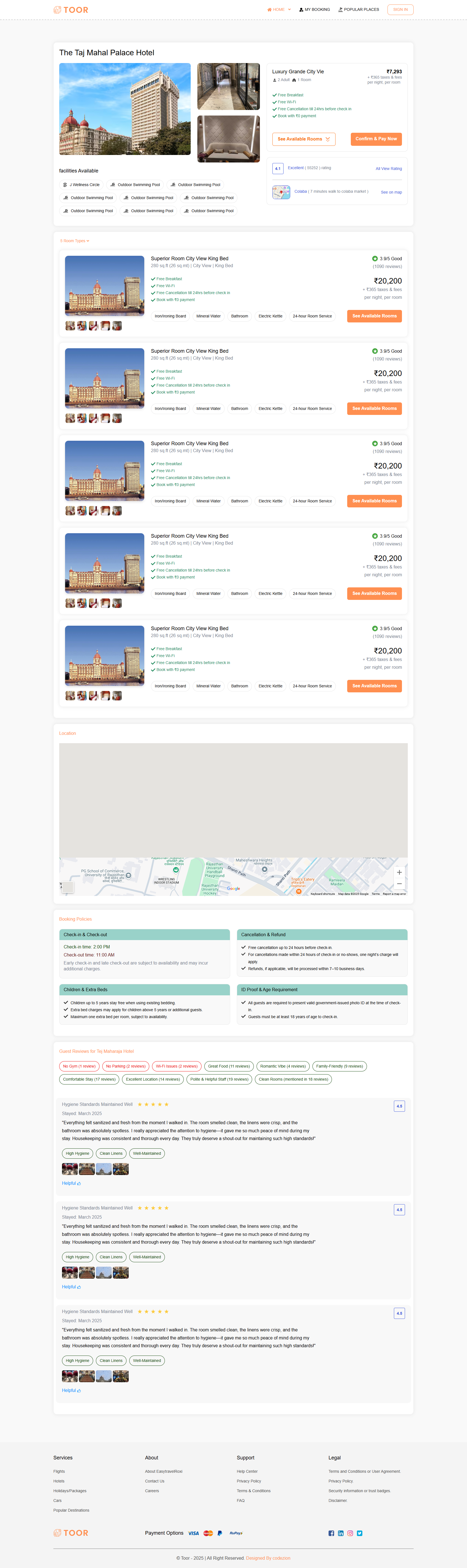467x1568 pixels.
Task: Click Report a map error
Action: pyautogui.click(x=394, y=894)
